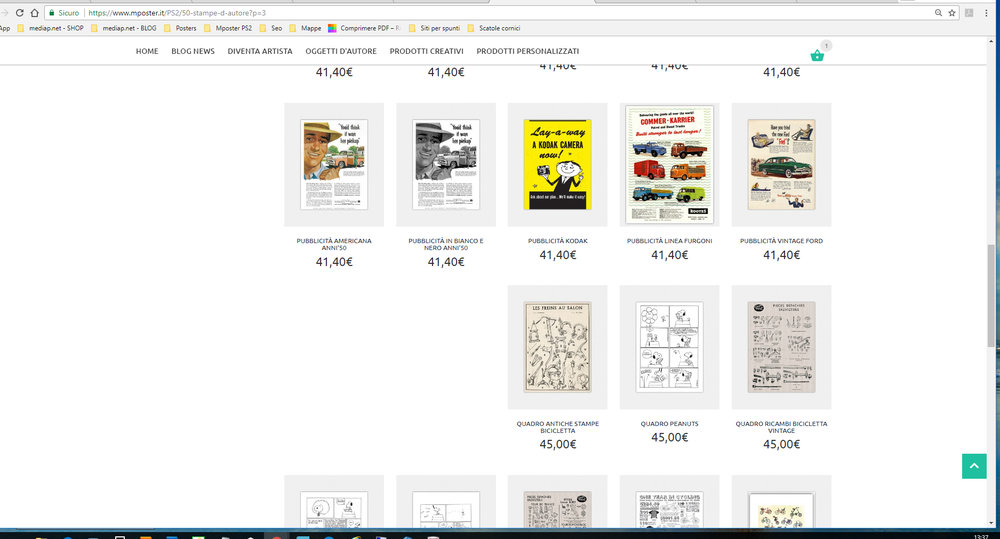Click the 45,00€ price under Quadro Peanuts

[670, 438]
